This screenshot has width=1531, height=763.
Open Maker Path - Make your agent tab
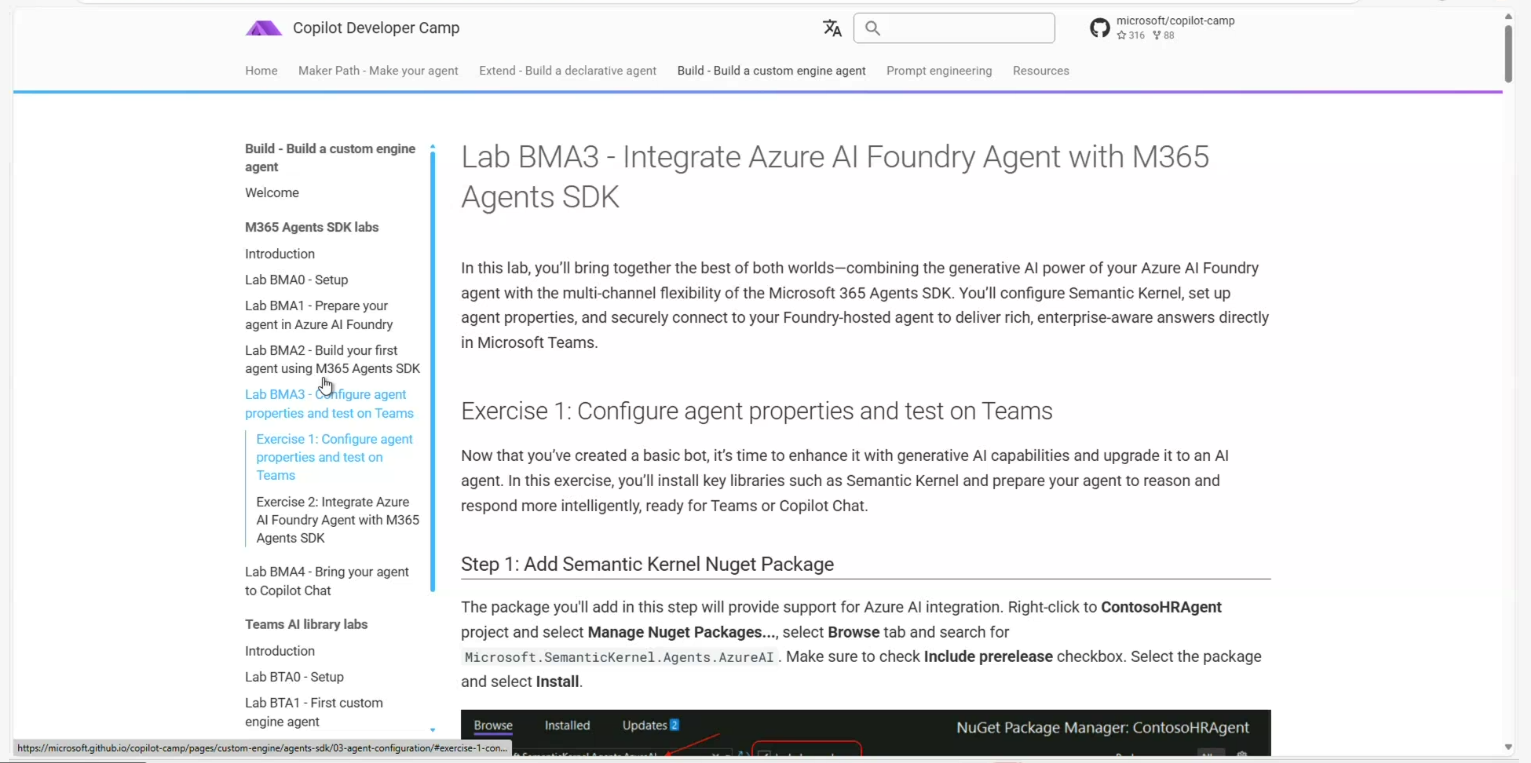coord(378,71)
